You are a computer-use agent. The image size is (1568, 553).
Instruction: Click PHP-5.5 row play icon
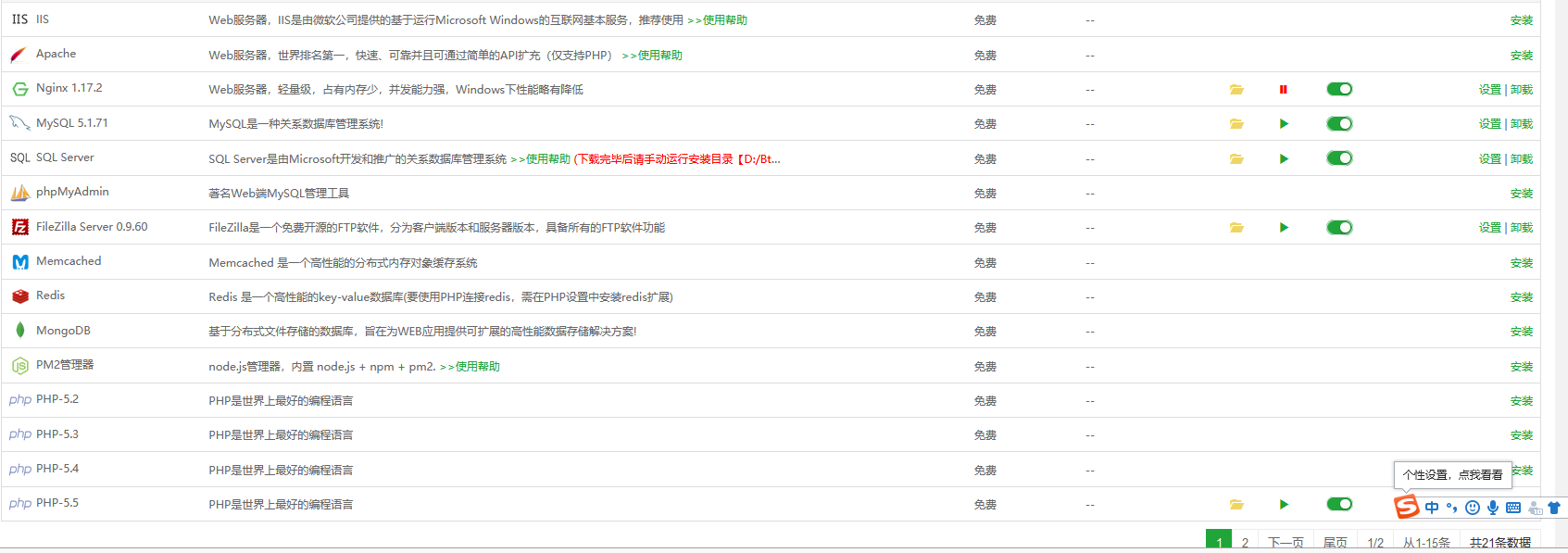1284,505
